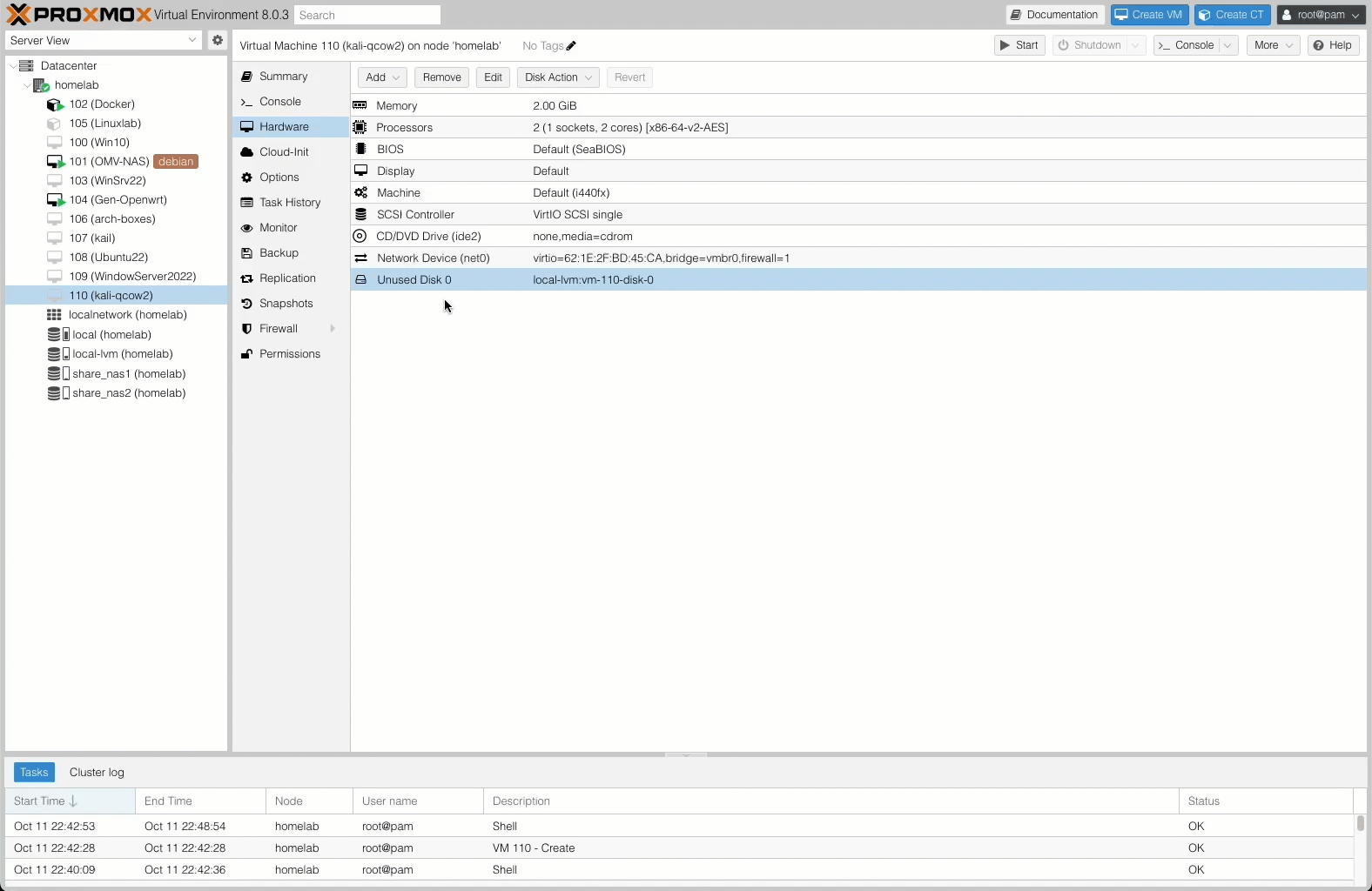This screenshot has width=1372, height=891.
Task: Click the tasks table scrollbar
Action: click(1361, 823)
